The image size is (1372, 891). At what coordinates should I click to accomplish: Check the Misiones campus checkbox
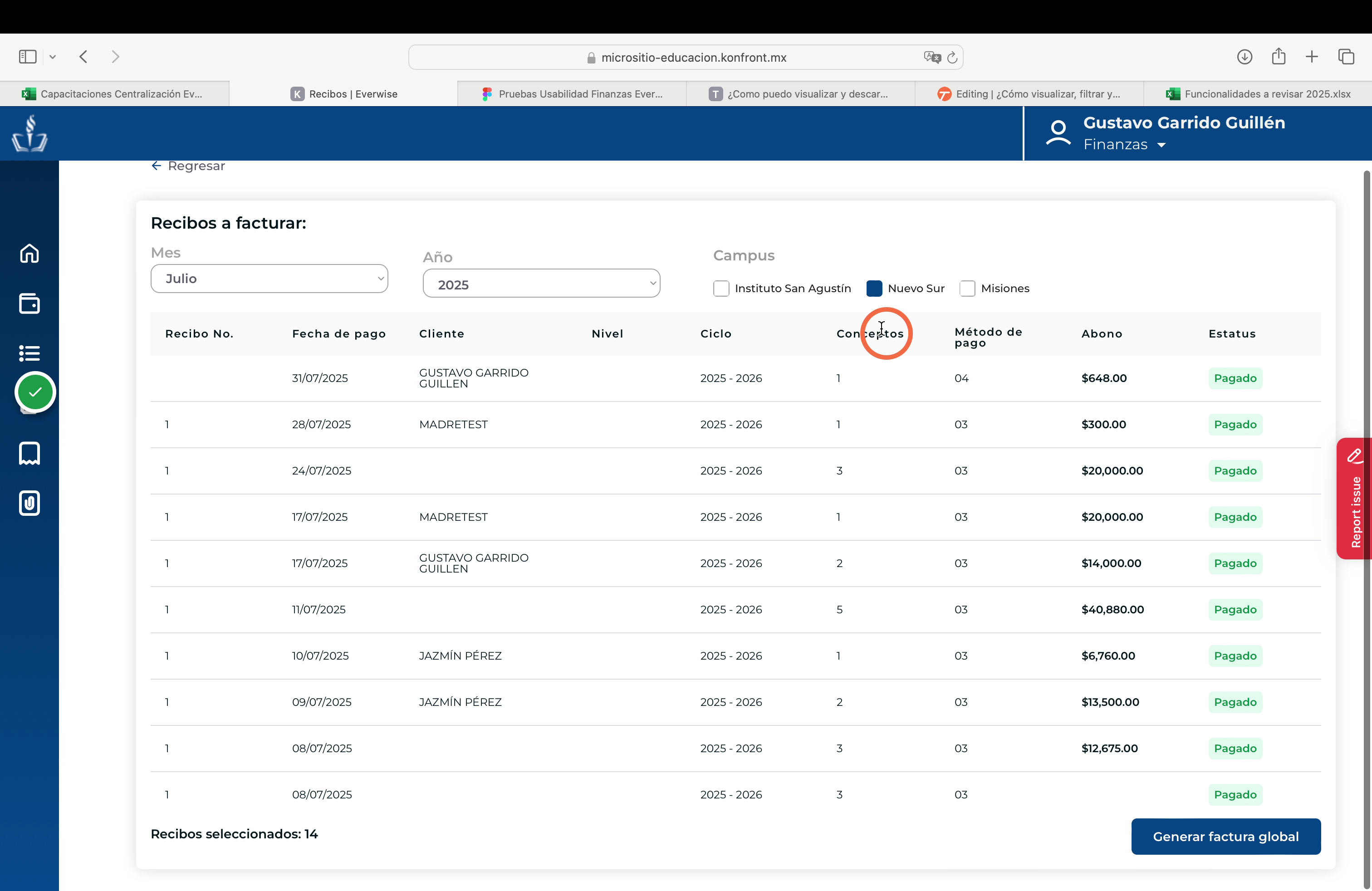pos(967,288)
